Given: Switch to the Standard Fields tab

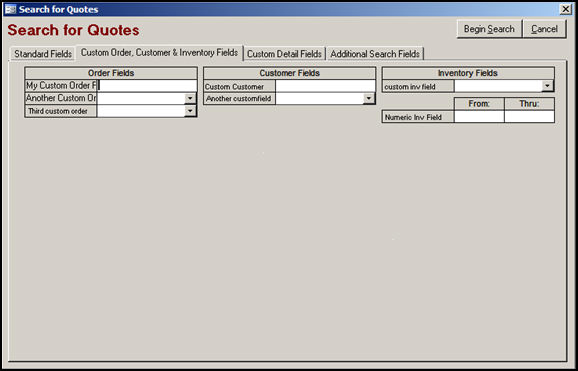Looking at the screenshot, I should pyautogui.click(x=43, y=54).
